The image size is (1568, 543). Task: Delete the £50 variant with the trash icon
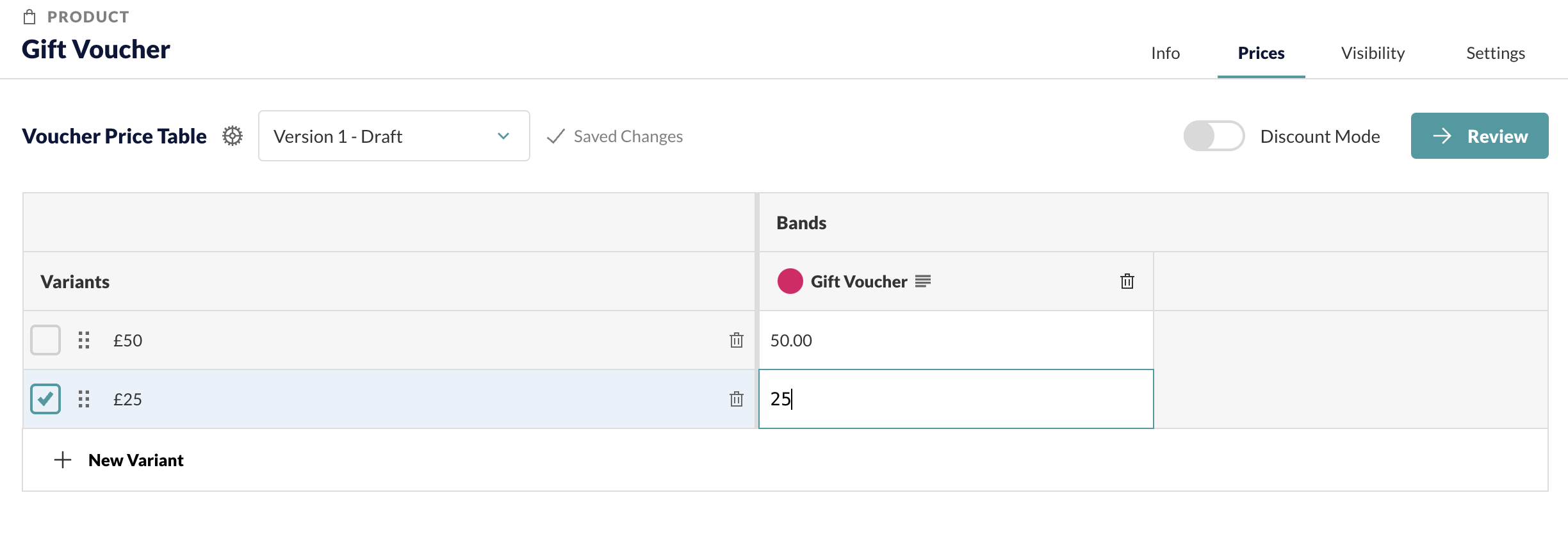click(737, 340)
